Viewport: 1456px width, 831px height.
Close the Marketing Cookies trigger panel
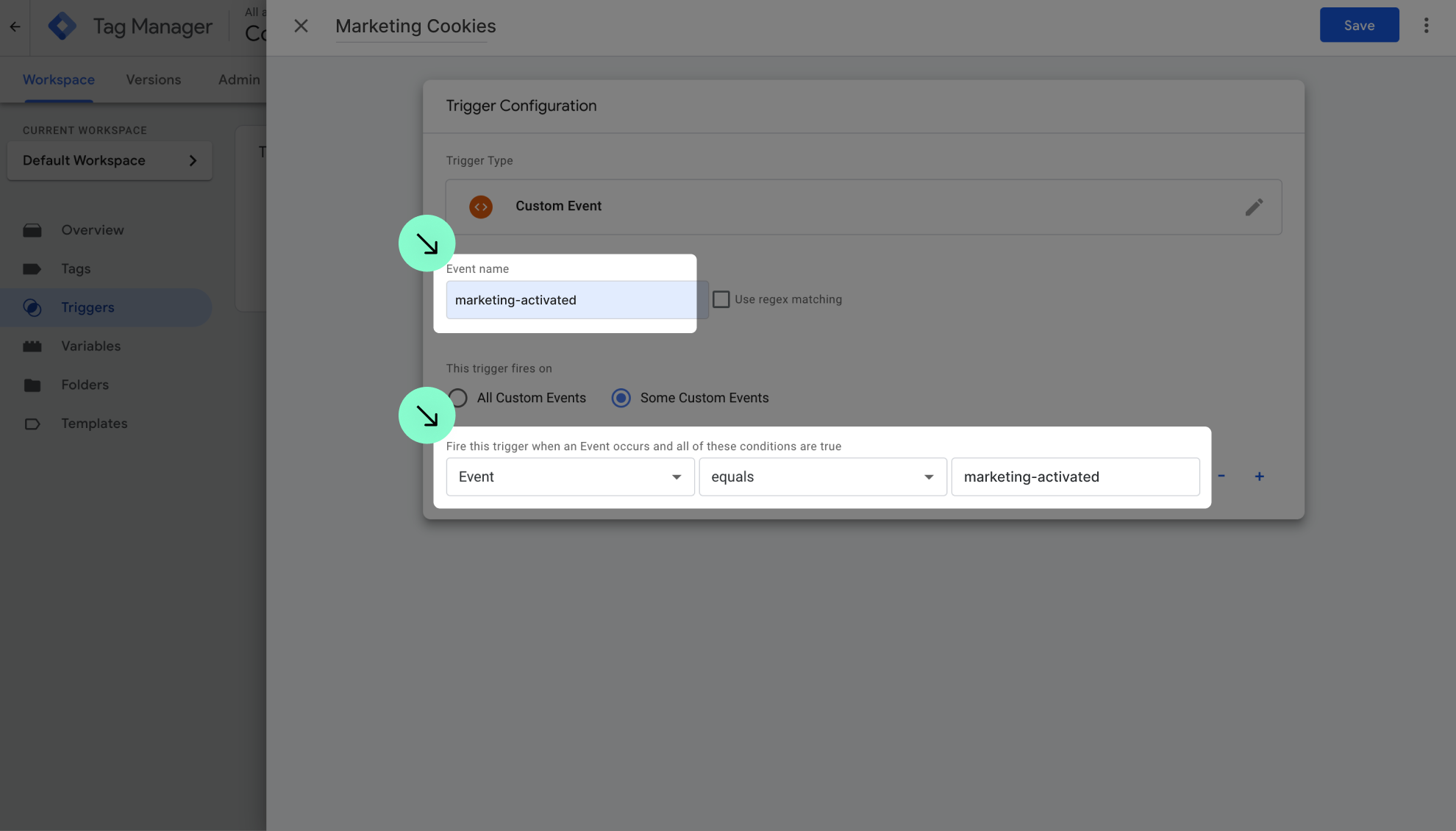click(301, 26)
